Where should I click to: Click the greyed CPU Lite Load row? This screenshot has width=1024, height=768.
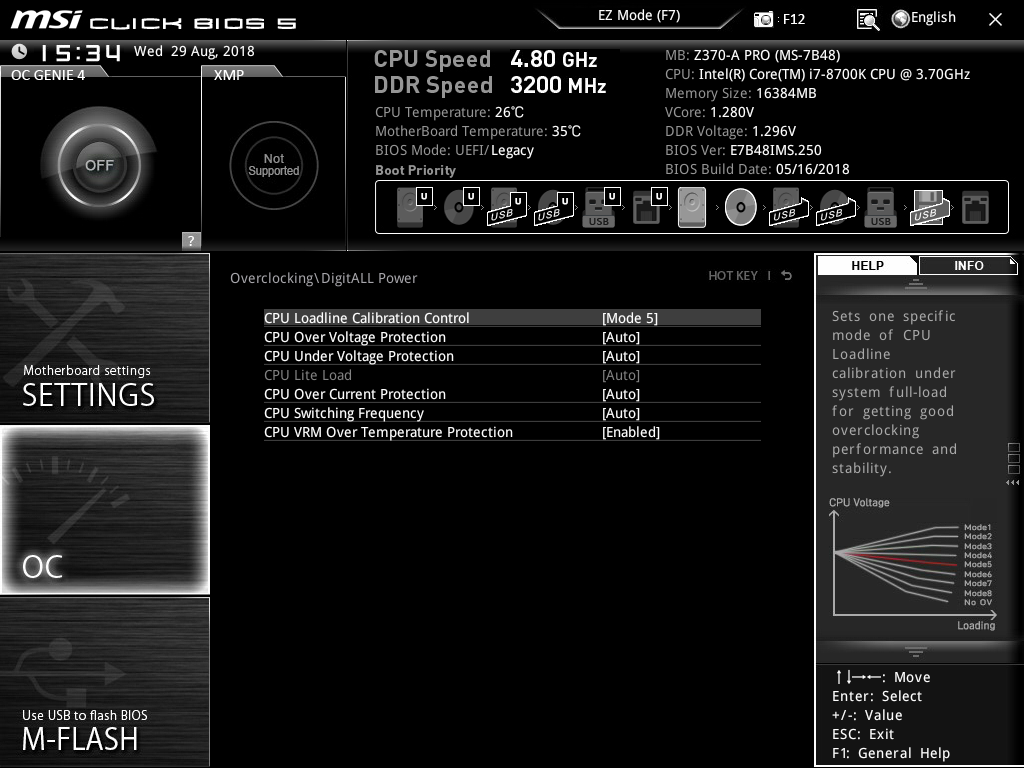[x=512, y=375]
